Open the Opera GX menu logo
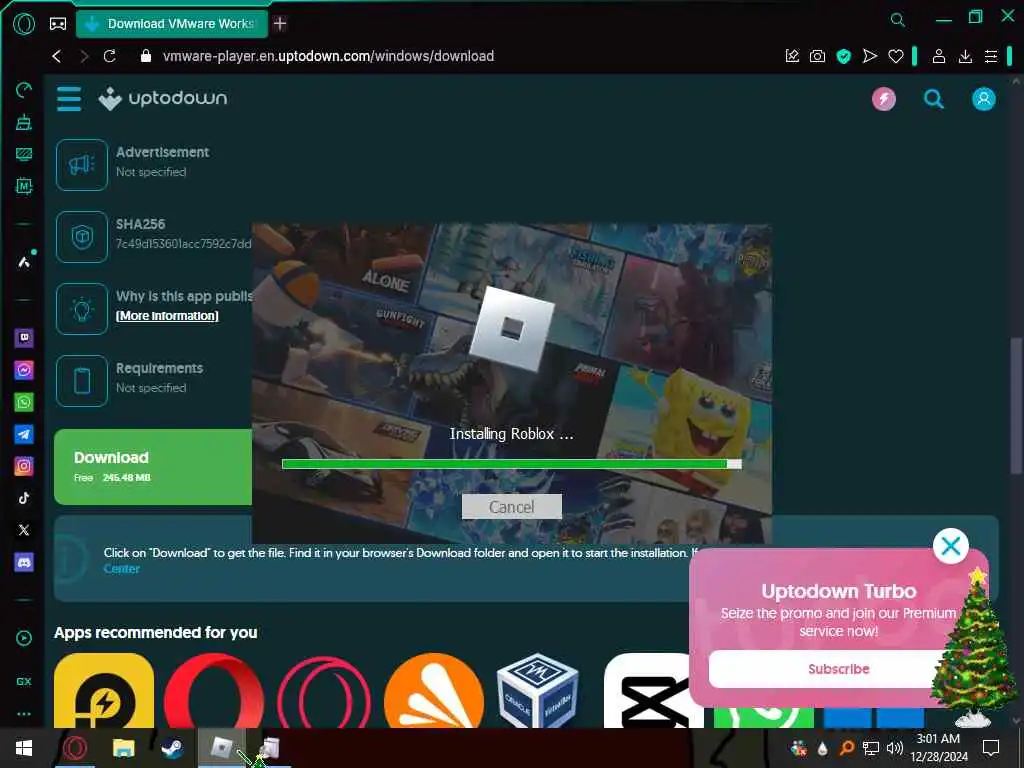Viewport: 1024px width, 768px height. (24, 24)
